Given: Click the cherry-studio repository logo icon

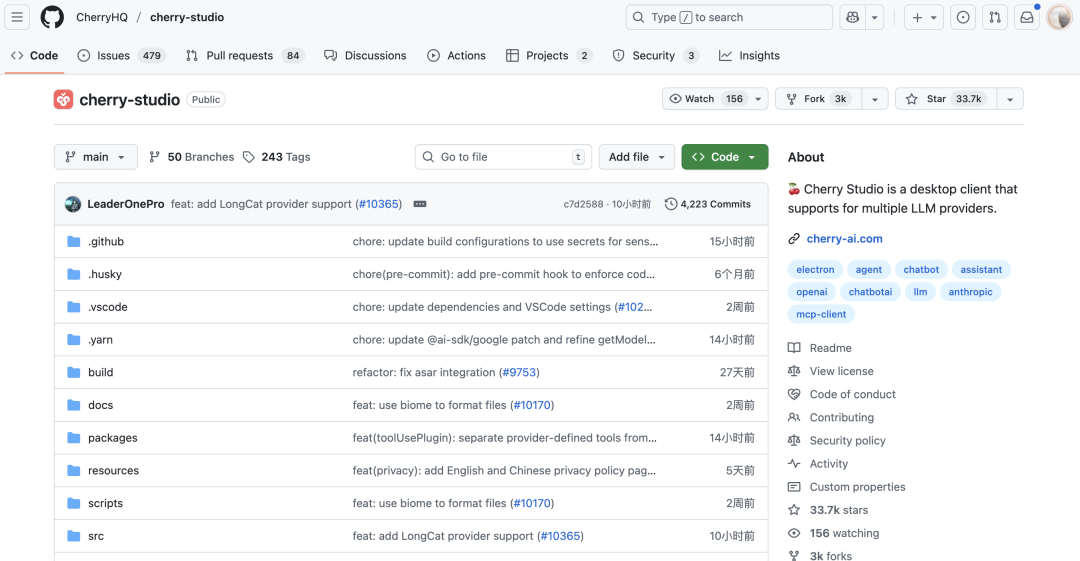Looking at the screenshot, I should [x=63, y=99].
